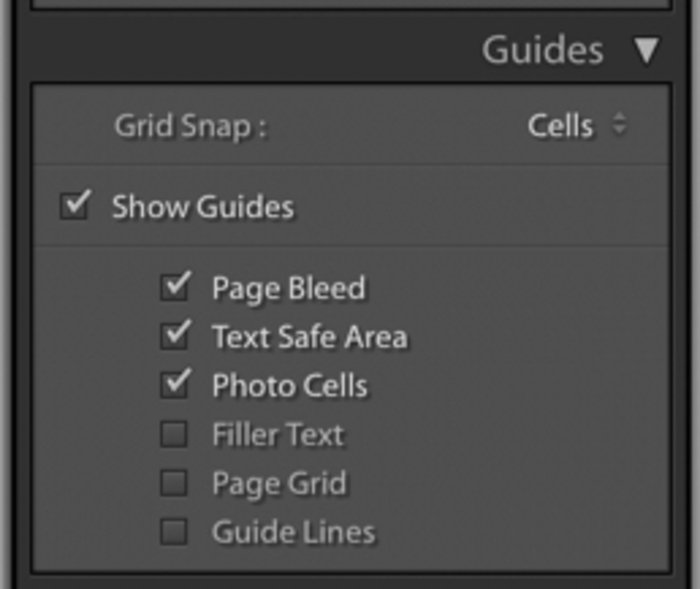Click the Filler Text label

click(277, 434)
